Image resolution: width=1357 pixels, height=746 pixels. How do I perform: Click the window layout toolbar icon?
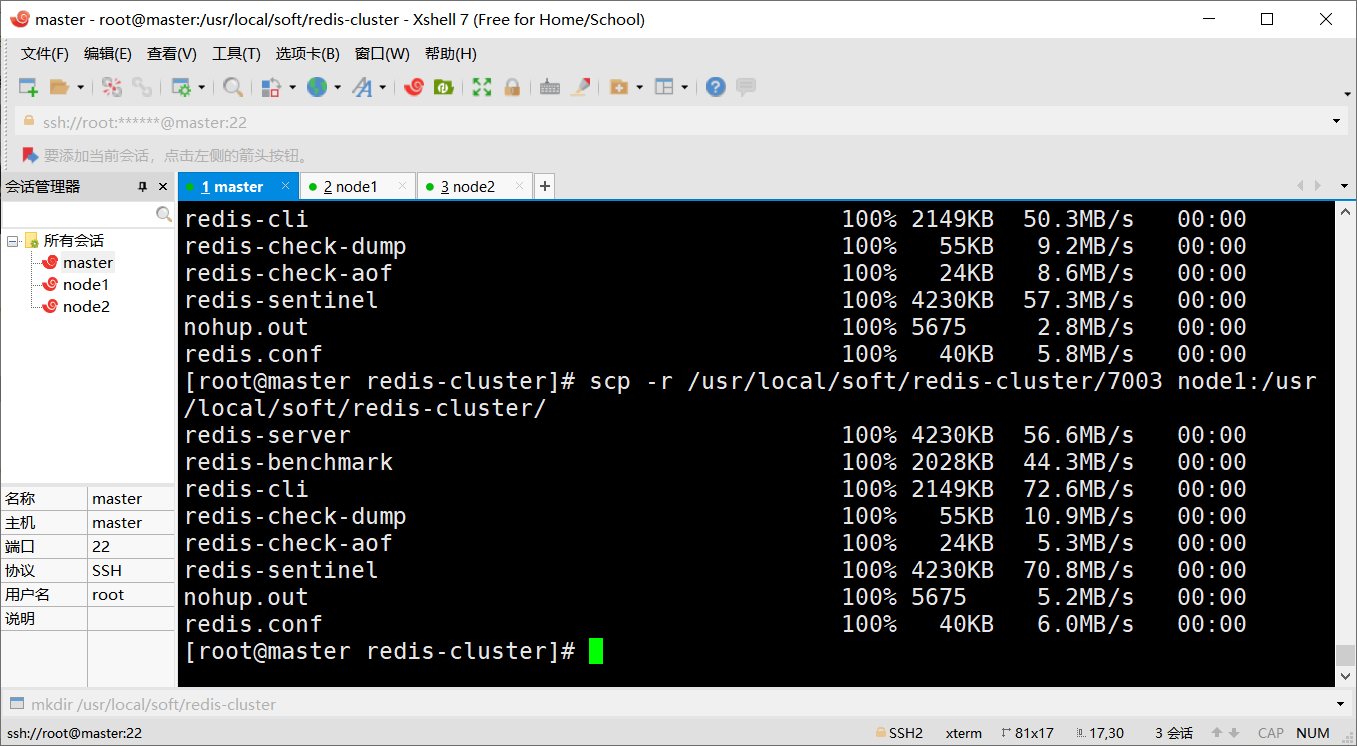664,88
